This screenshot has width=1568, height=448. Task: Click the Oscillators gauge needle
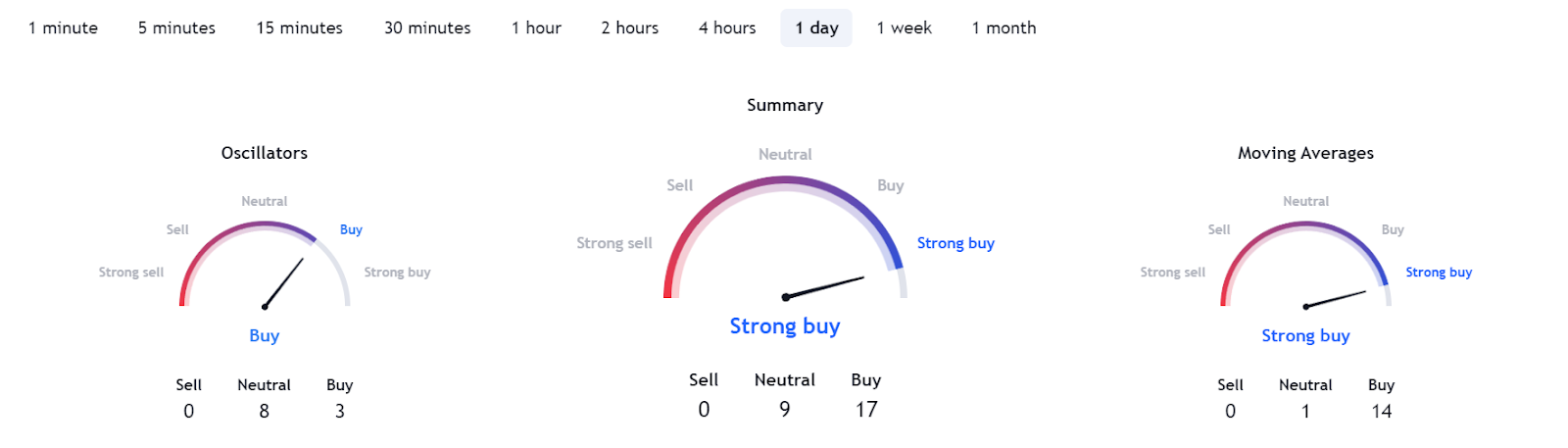pyautogui.click(x=284, y=282)
